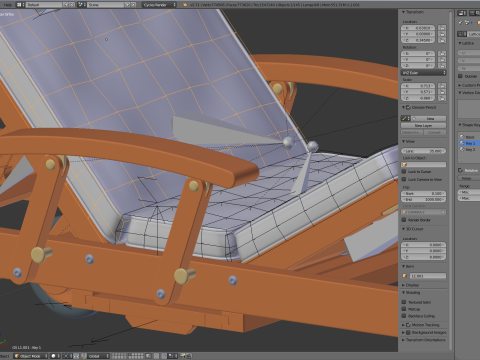Screen dimensions: 480x360
Task: Toggle the lattice Outside checkbox
Action: coord(460,76)
